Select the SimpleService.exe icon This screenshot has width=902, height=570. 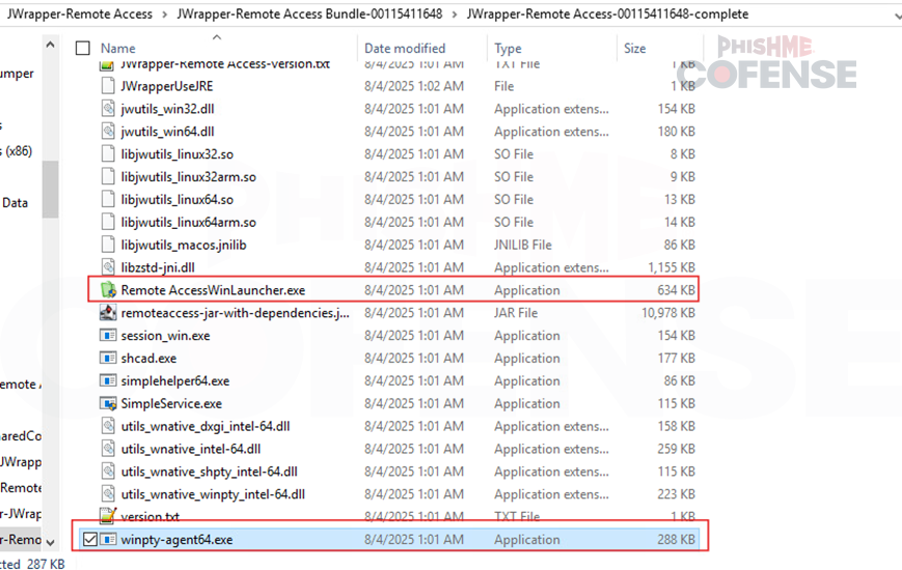(108, 404)
